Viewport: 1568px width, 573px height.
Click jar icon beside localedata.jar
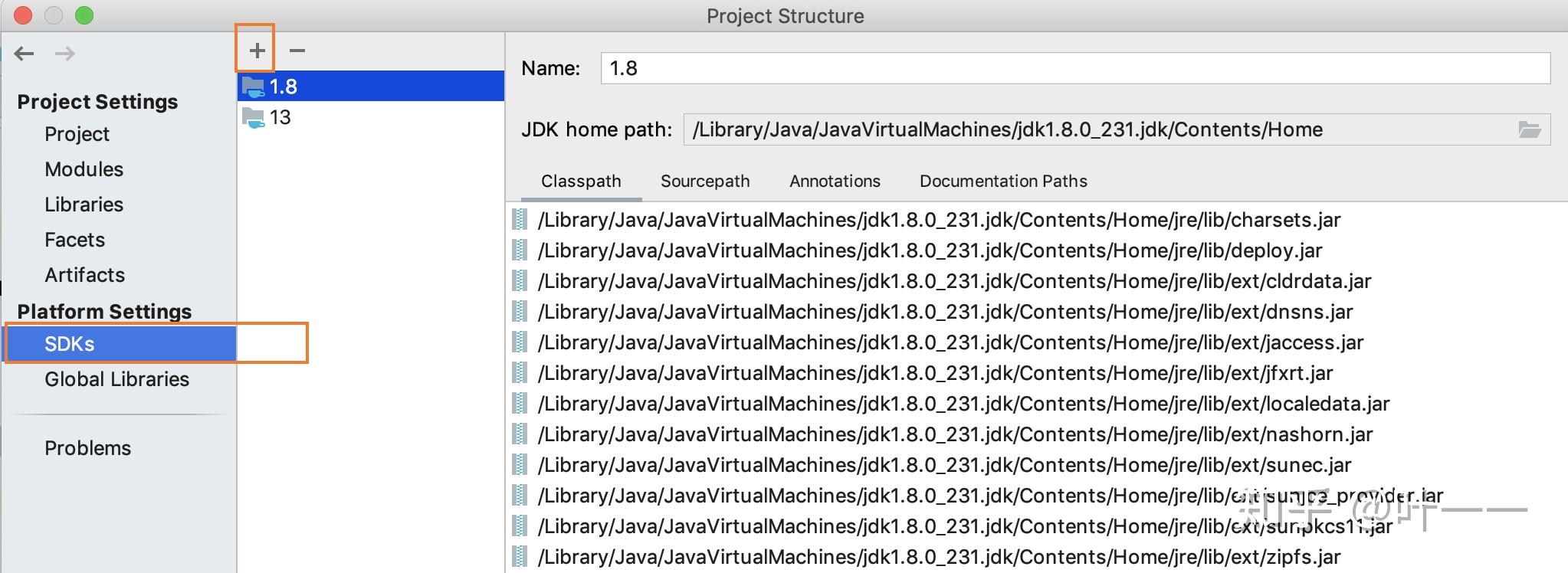click(520, 404)
